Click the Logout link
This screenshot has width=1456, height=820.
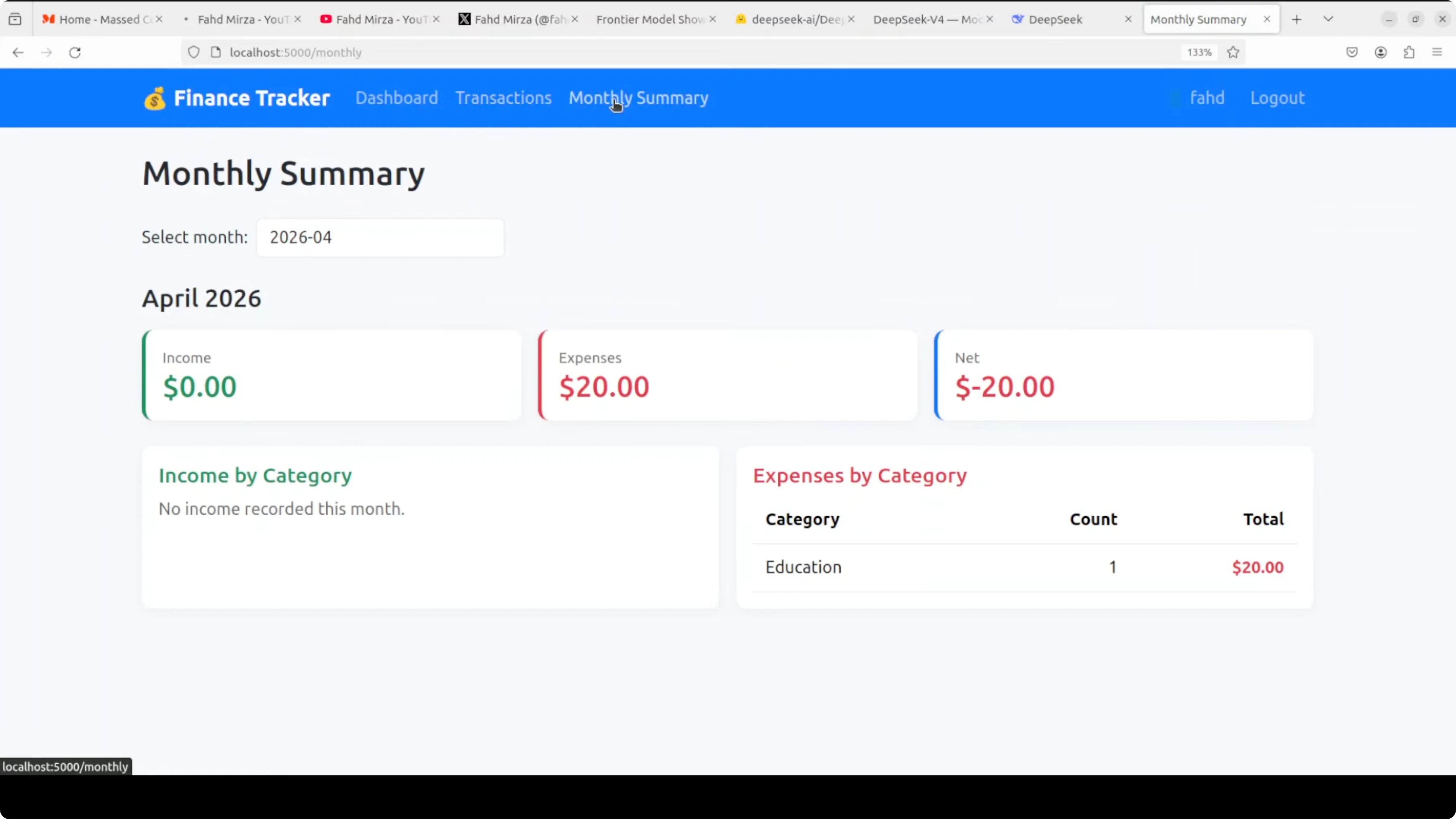[x=1277, y=98]
